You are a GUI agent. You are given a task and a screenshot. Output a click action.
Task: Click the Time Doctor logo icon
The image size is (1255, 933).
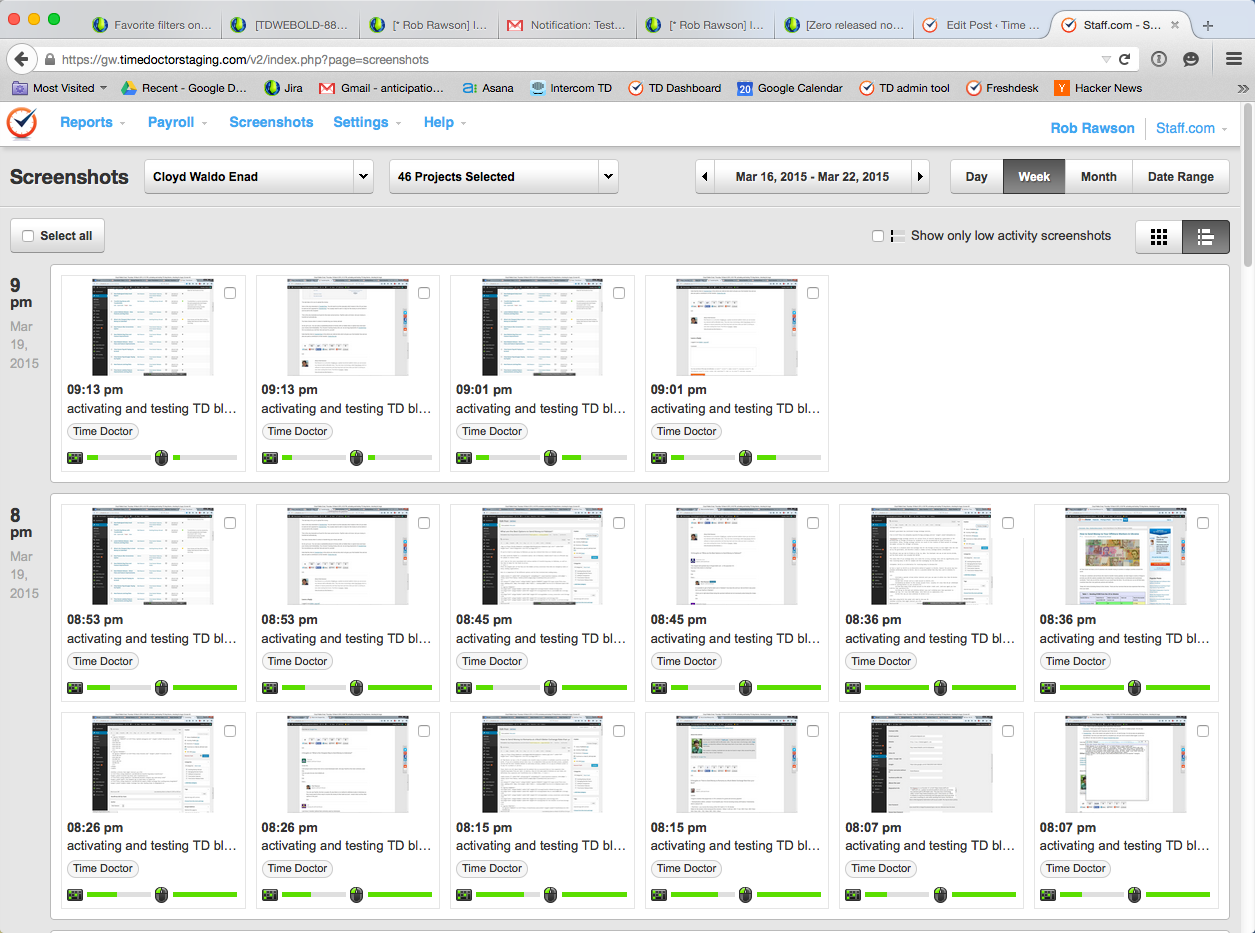22,123
